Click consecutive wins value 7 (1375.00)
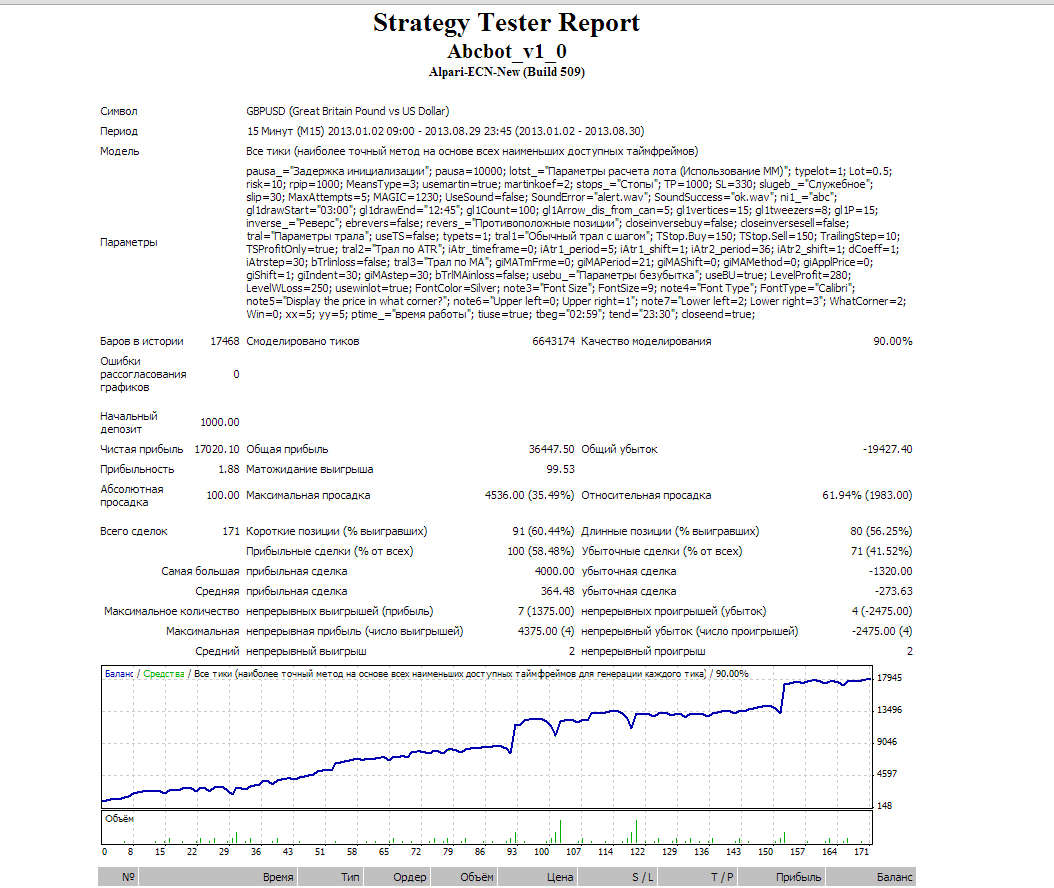The image size is (1054, 888). click(x=546, y=612)
